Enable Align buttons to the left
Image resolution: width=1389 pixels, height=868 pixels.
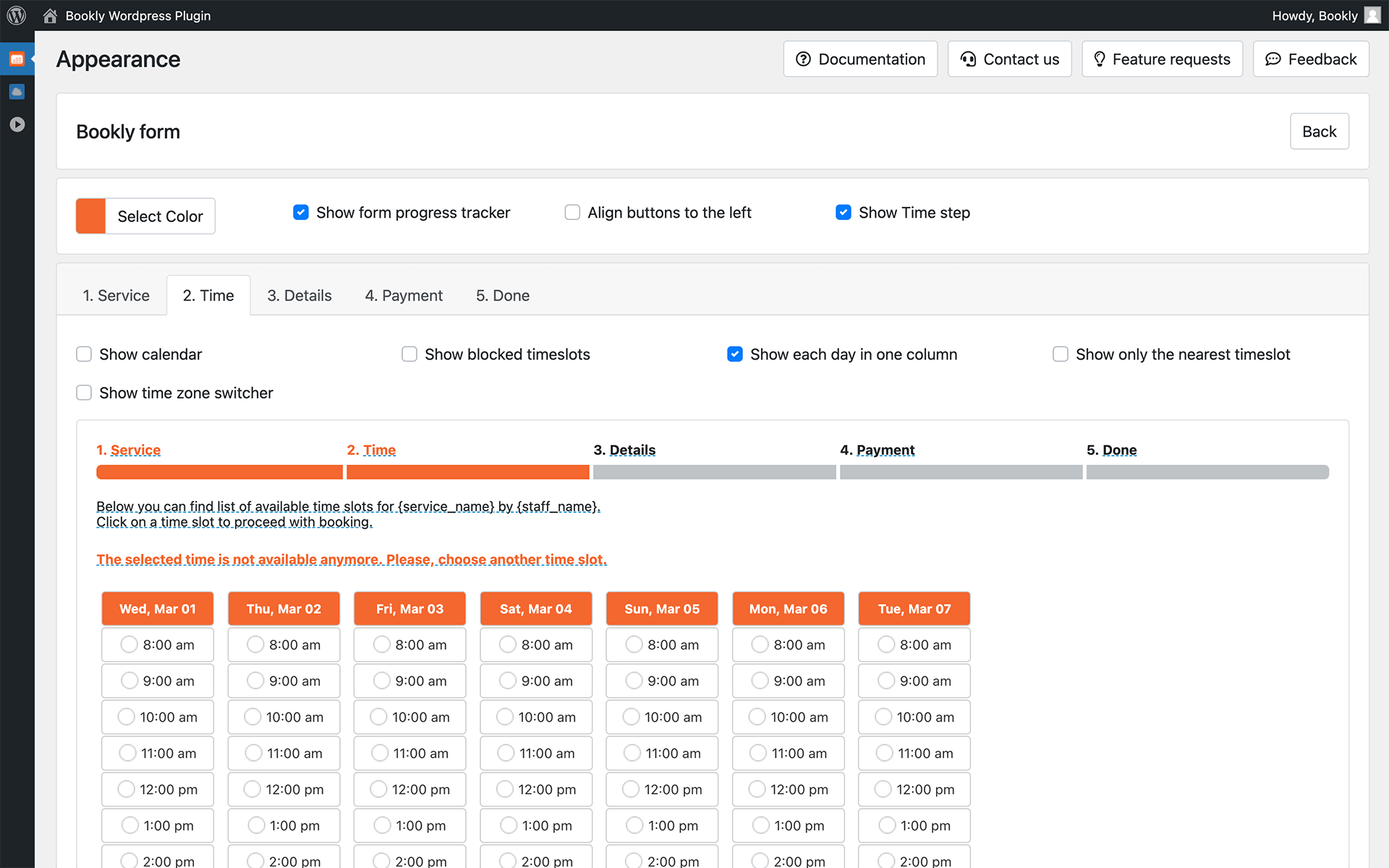(x=572, y=213)
